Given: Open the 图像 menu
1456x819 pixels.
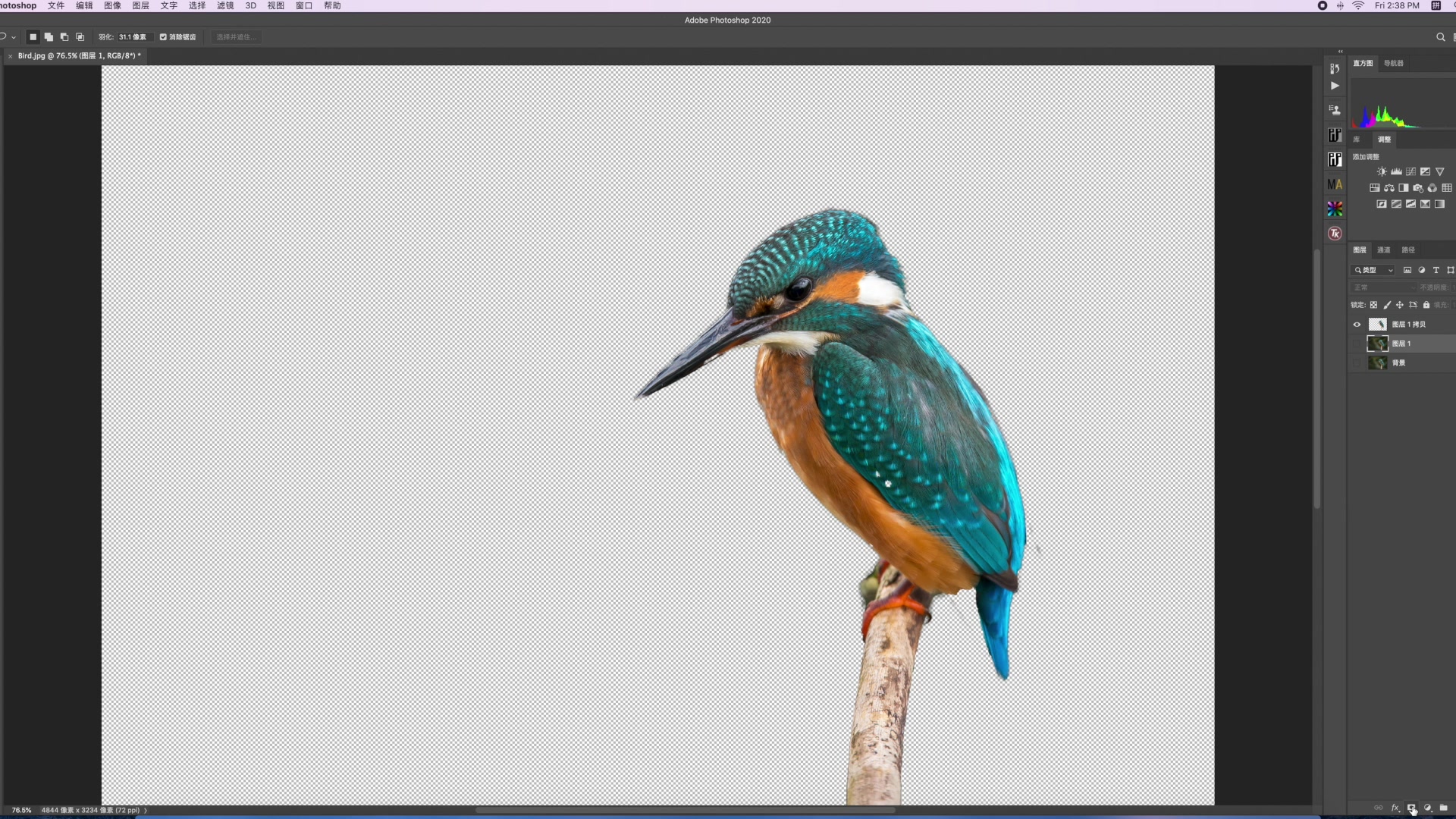Looking at the screenshot, I should pos(112,6).
